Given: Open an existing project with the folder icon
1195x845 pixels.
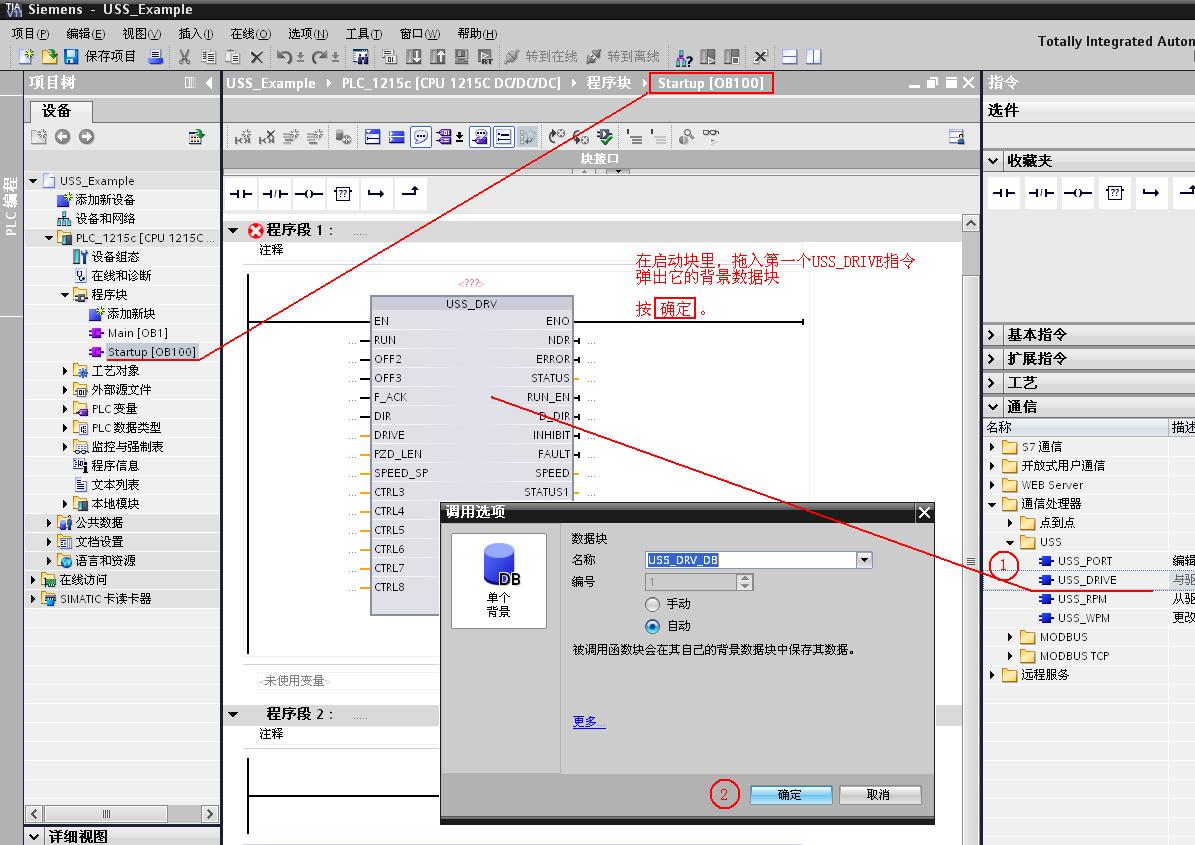Looking at the screenshot, I should click(50, 56).
